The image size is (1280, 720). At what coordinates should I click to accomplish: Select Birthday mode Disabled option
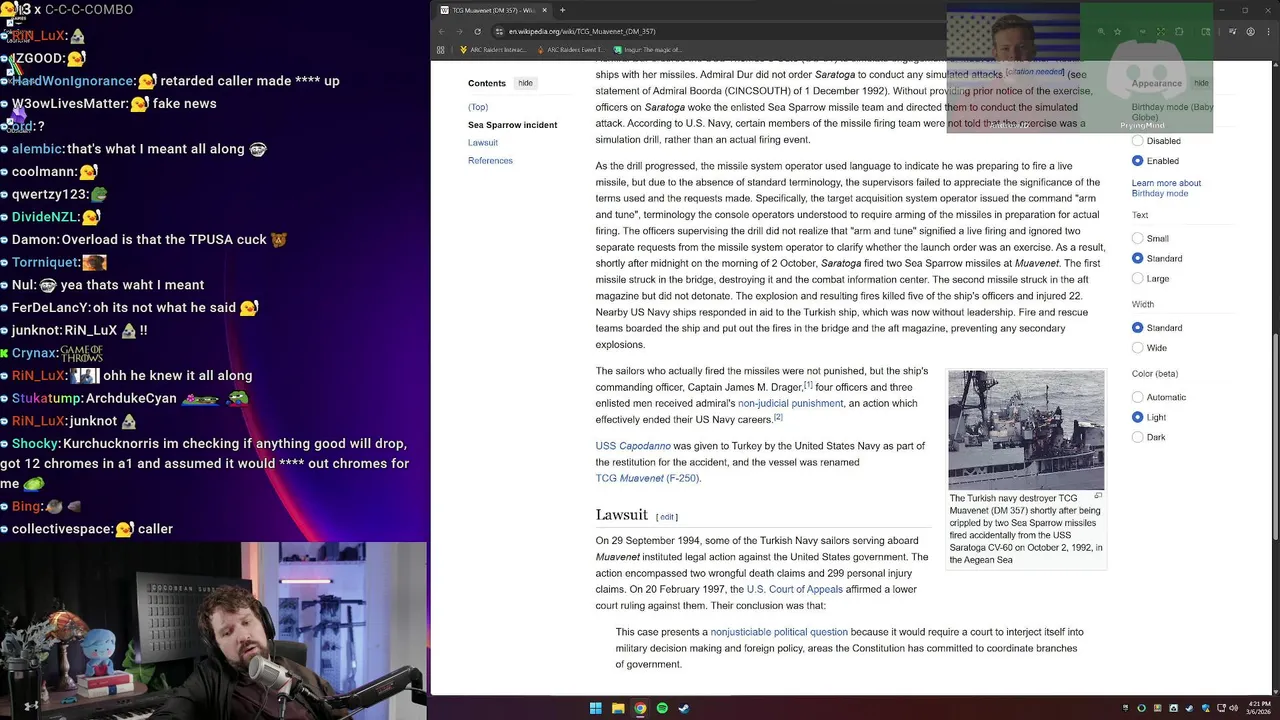(x=1138, y=141)
